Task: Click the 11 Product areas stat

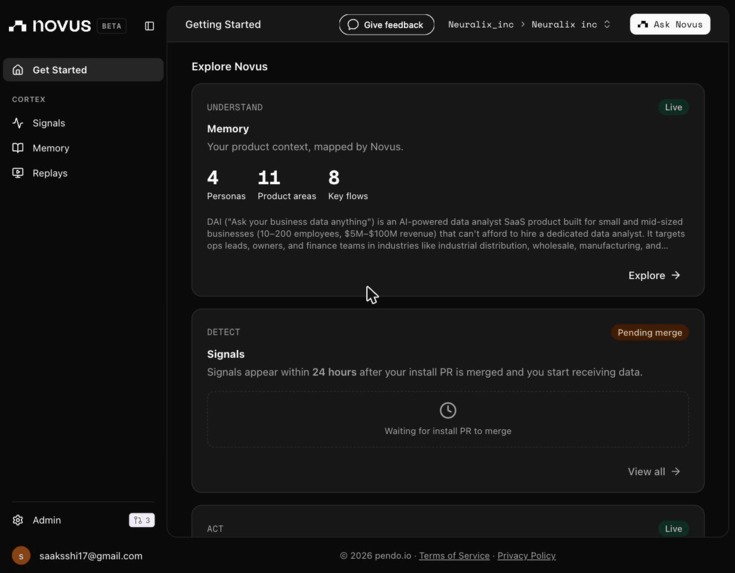Action: 286,185
